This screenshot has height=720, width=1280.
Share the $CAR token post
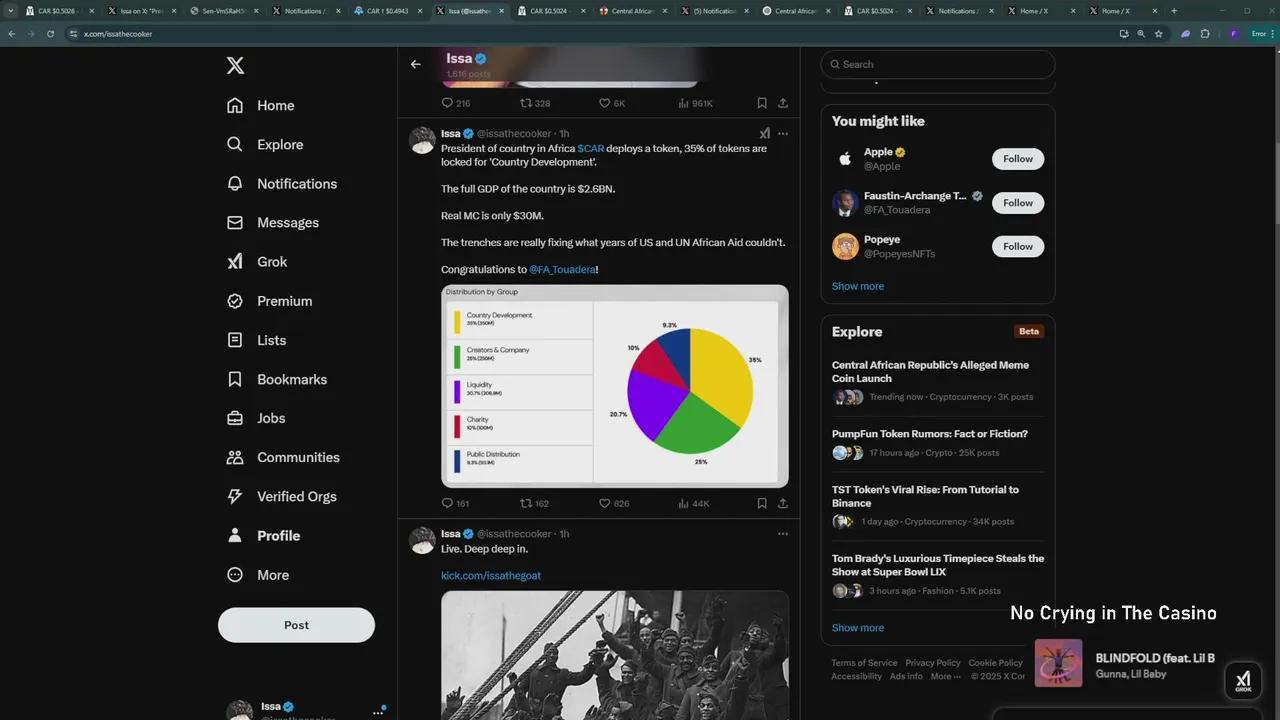(x=783, y=503)
